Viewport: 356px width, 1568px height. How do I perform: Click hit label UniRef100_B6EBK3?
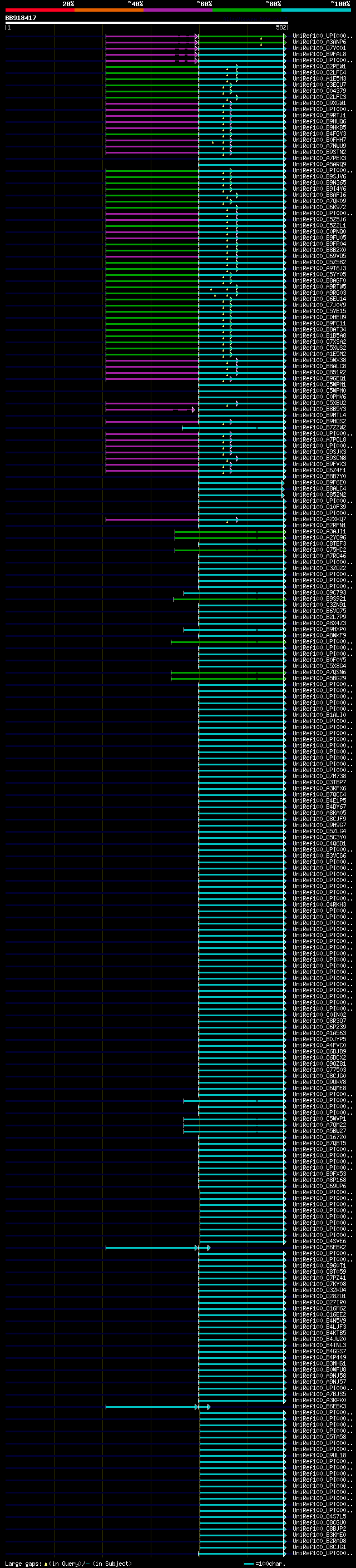coord(319,1407)
